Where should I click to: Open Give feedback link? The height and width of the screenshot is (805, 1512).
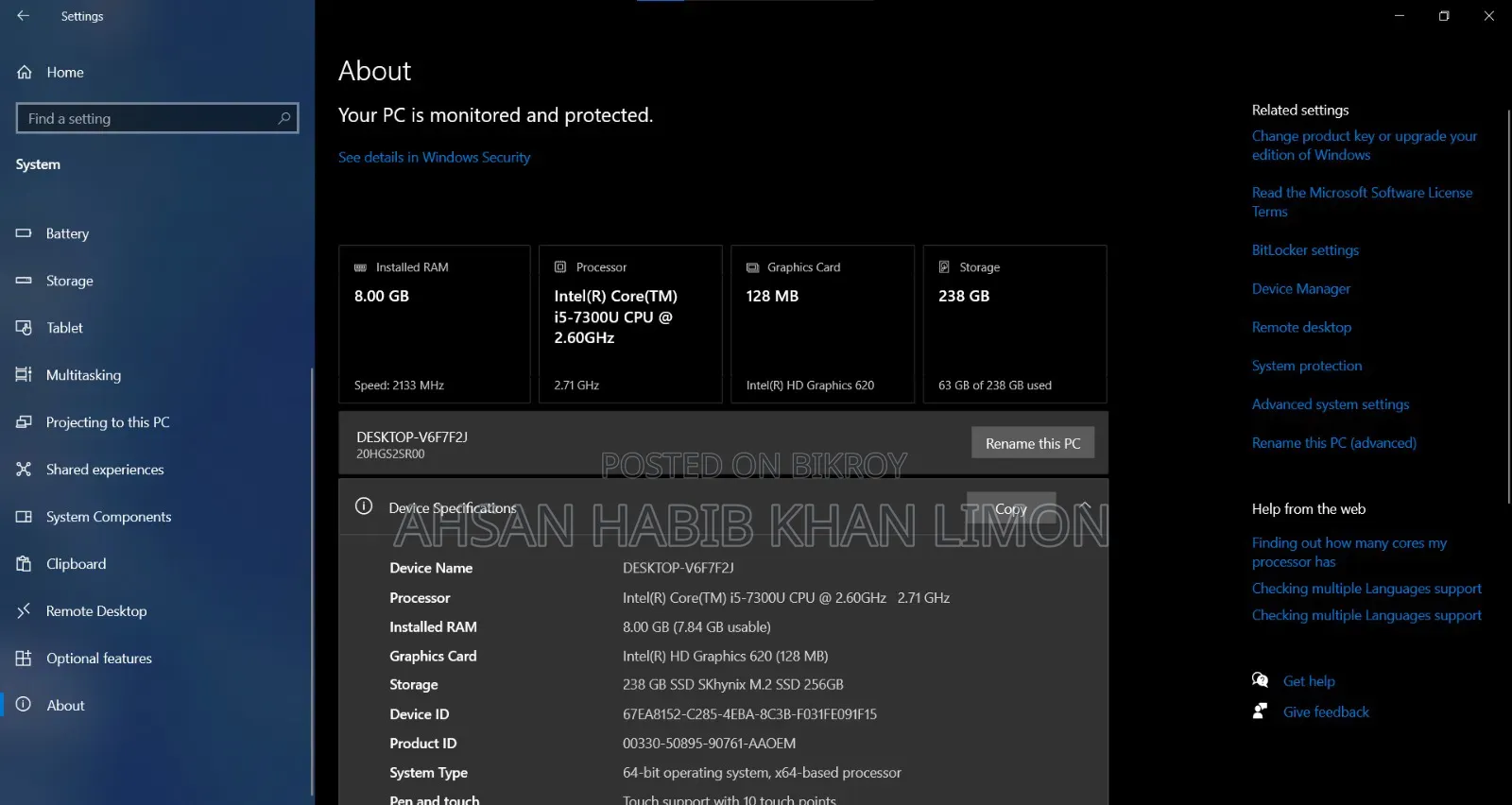[1326, 712]
